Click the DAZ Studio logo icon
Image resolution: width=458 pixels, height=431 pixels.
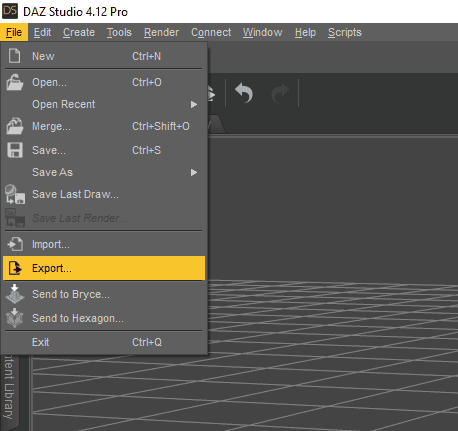pyautogui.click(x=10, y=11)
